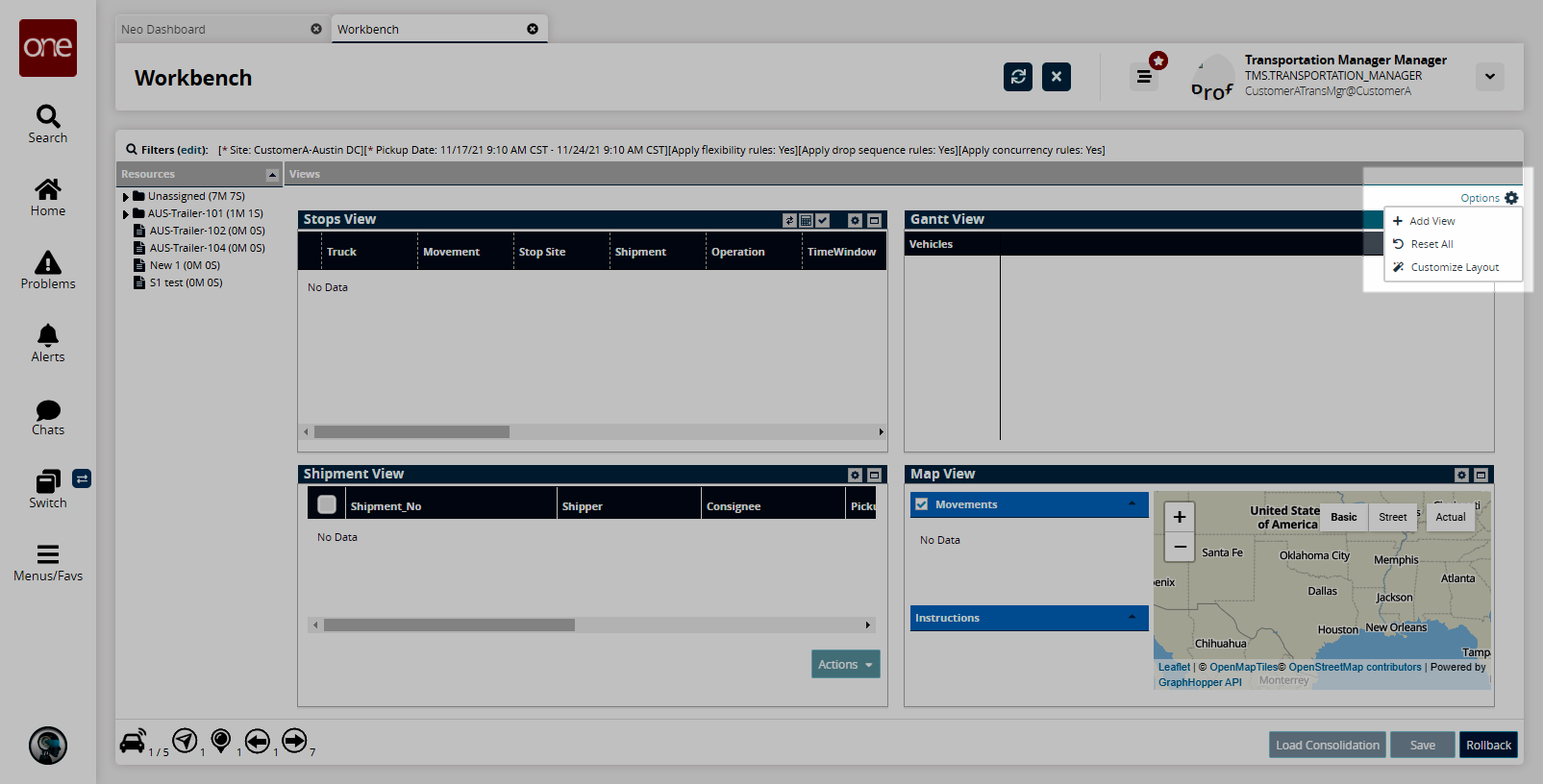Refresh the Workbench page
The image size is (1543, 784).
coord(1018,77)
